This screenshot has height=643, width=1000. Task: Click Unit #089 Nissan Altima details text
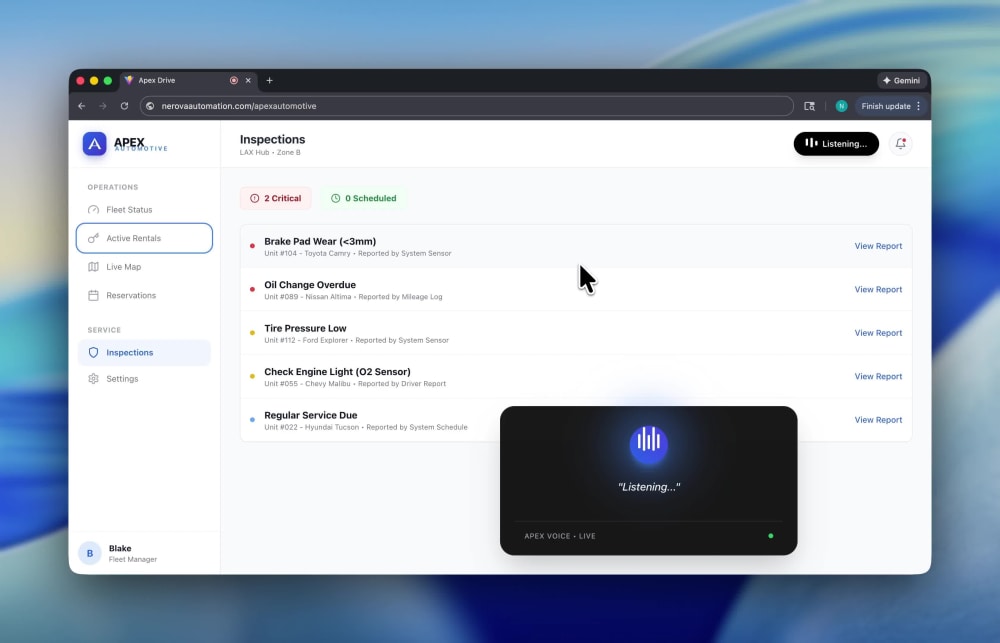[353, 297]
